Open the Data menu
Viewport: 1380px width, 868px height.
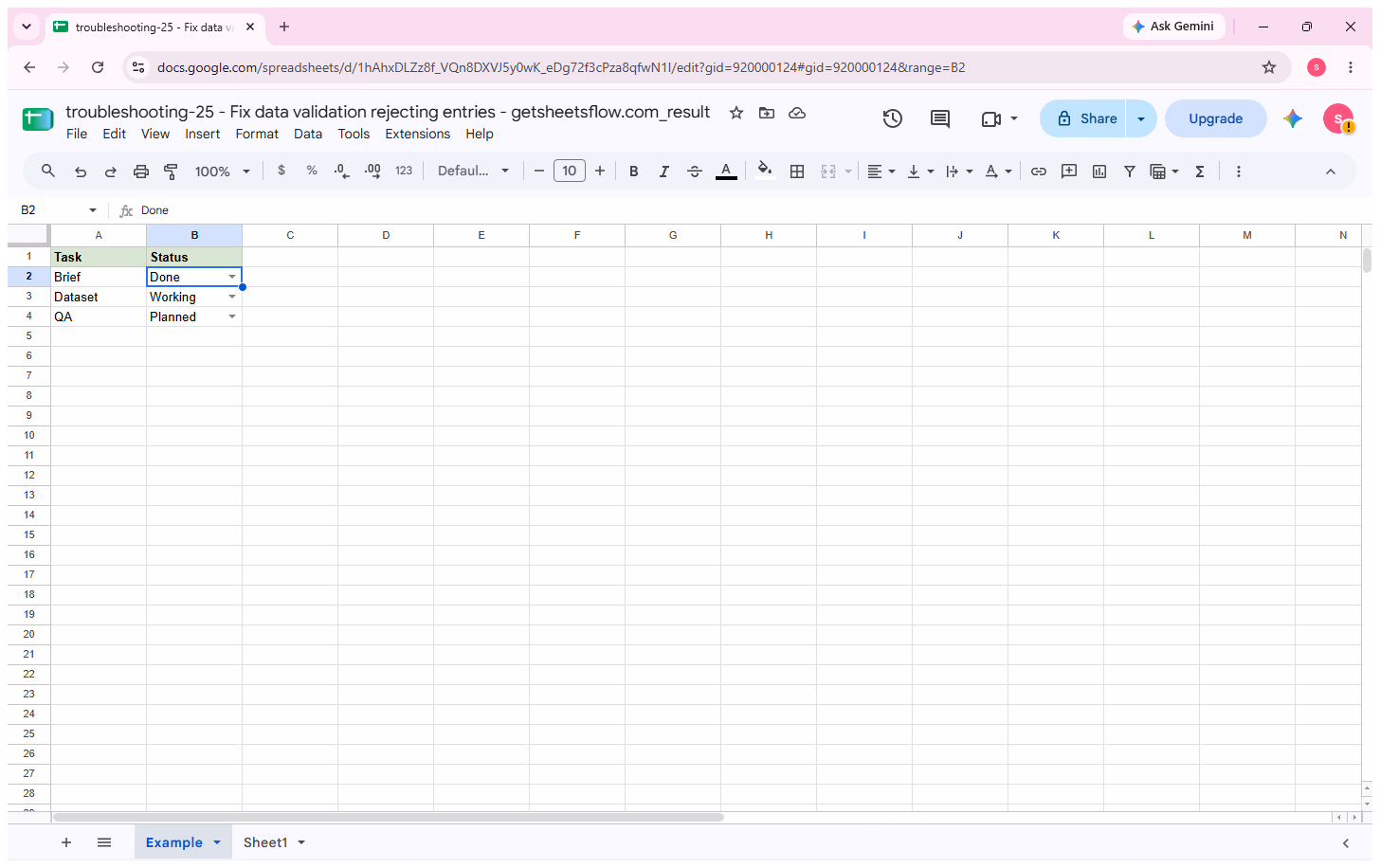(x=308, y=134)
